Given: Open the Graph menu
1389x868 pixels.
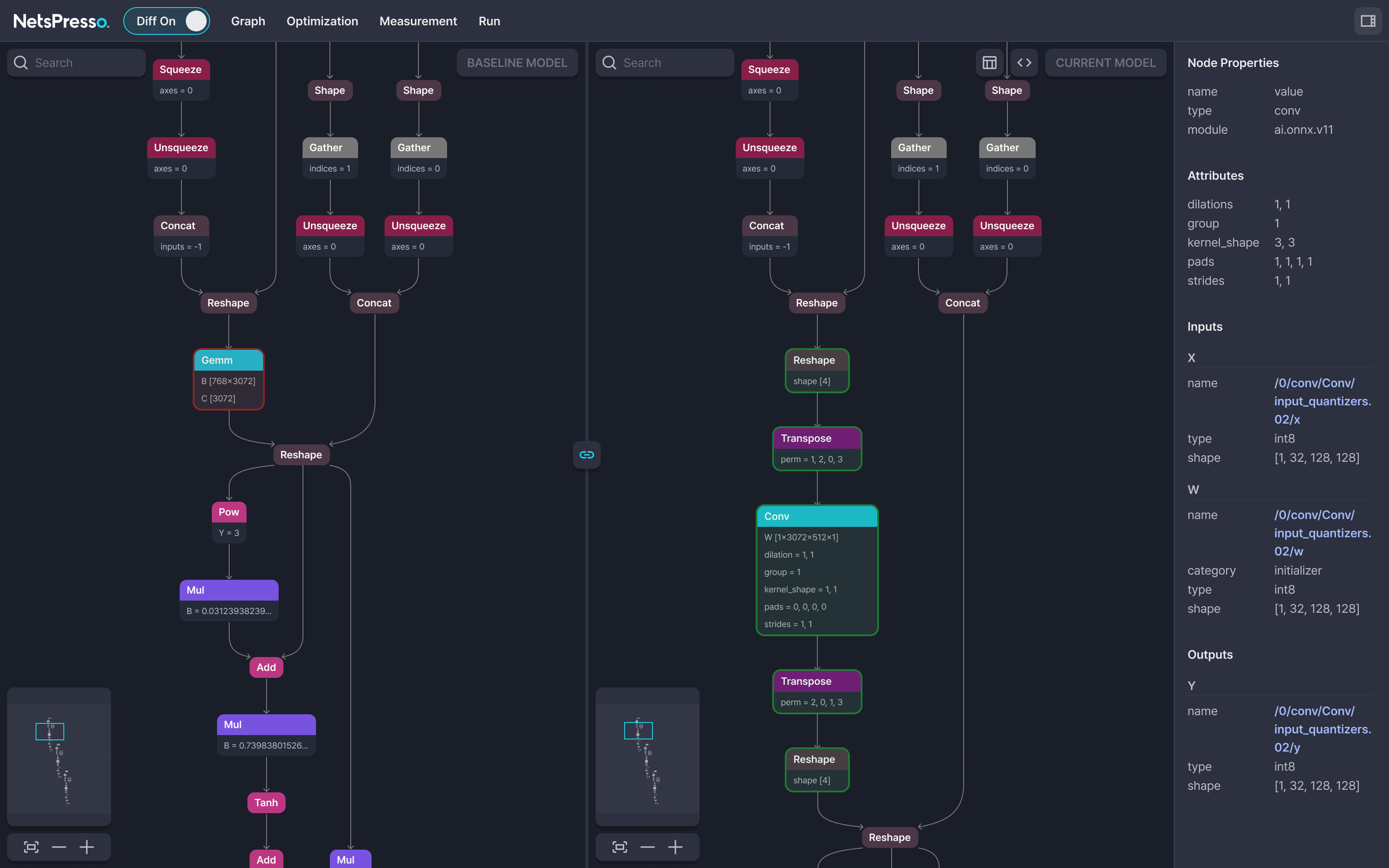Looking at the screenshot, I should point(248,21).
